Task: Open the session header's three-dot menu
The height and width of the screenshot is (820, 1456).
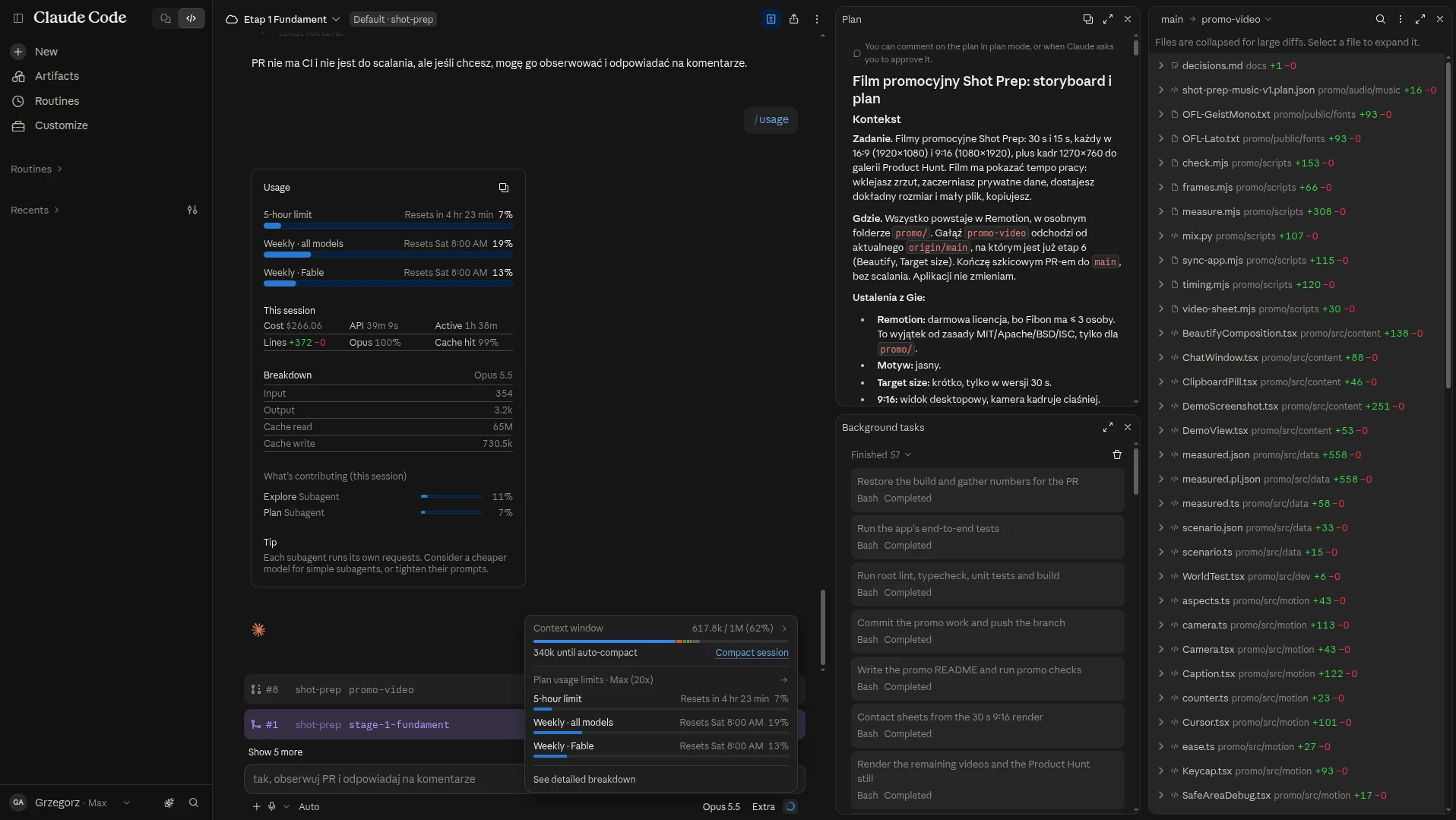Action: coord(817,19)
